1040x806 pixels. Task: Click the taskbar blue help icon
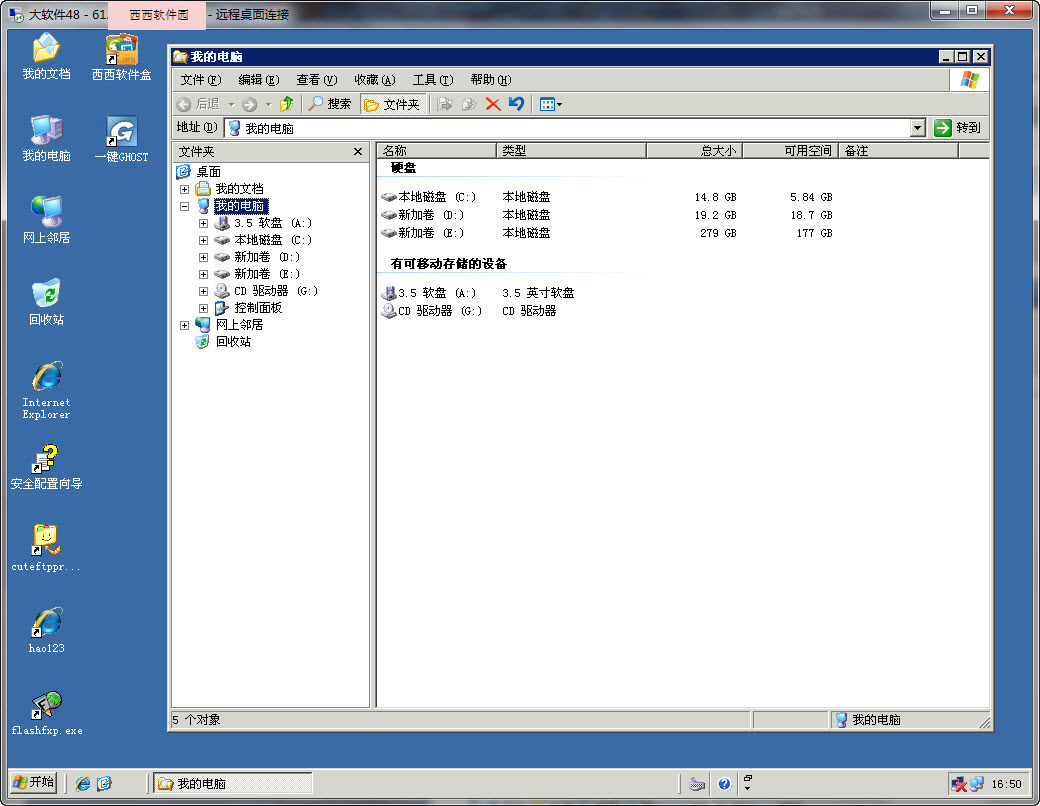tap(724, 784)
